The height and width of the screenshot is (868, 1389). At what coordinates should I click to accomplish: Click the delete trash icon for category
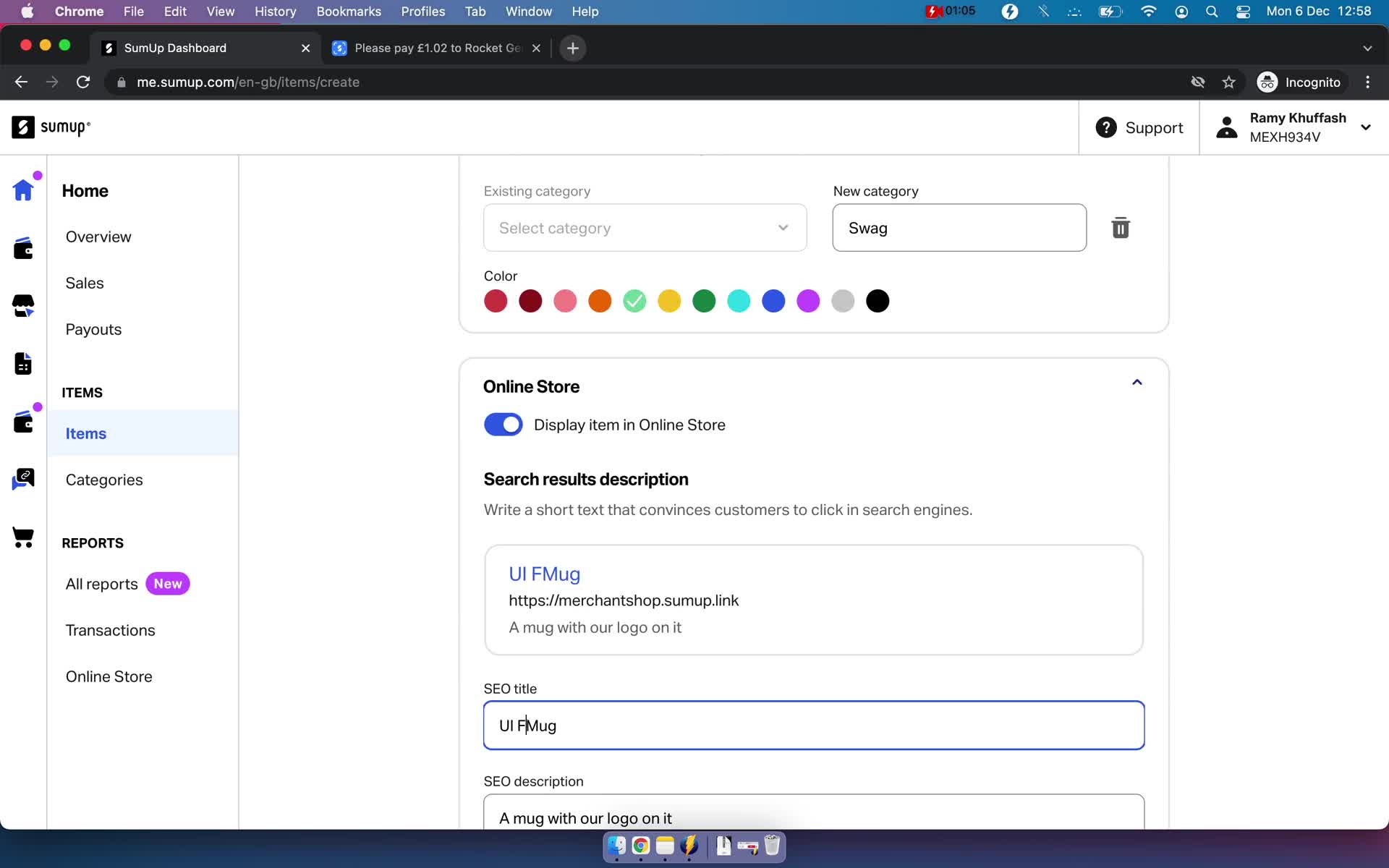click(1119, 227)
